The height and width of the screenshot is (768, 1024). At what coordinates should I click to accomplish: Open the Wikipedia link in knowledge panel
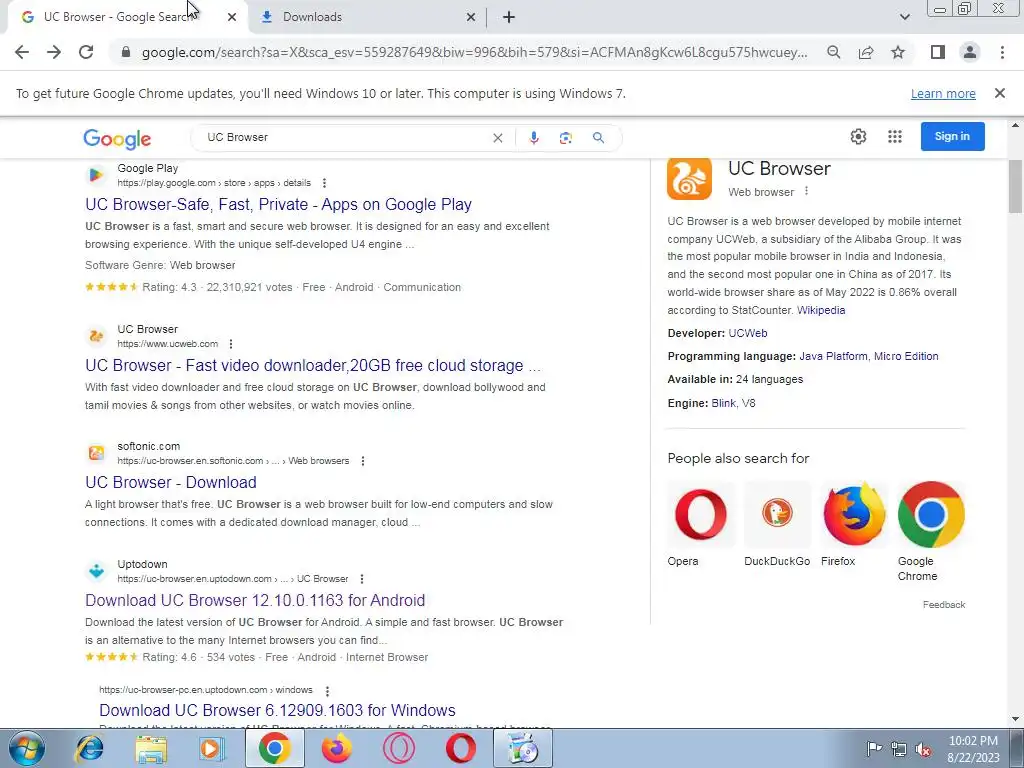tap(821, 310)
